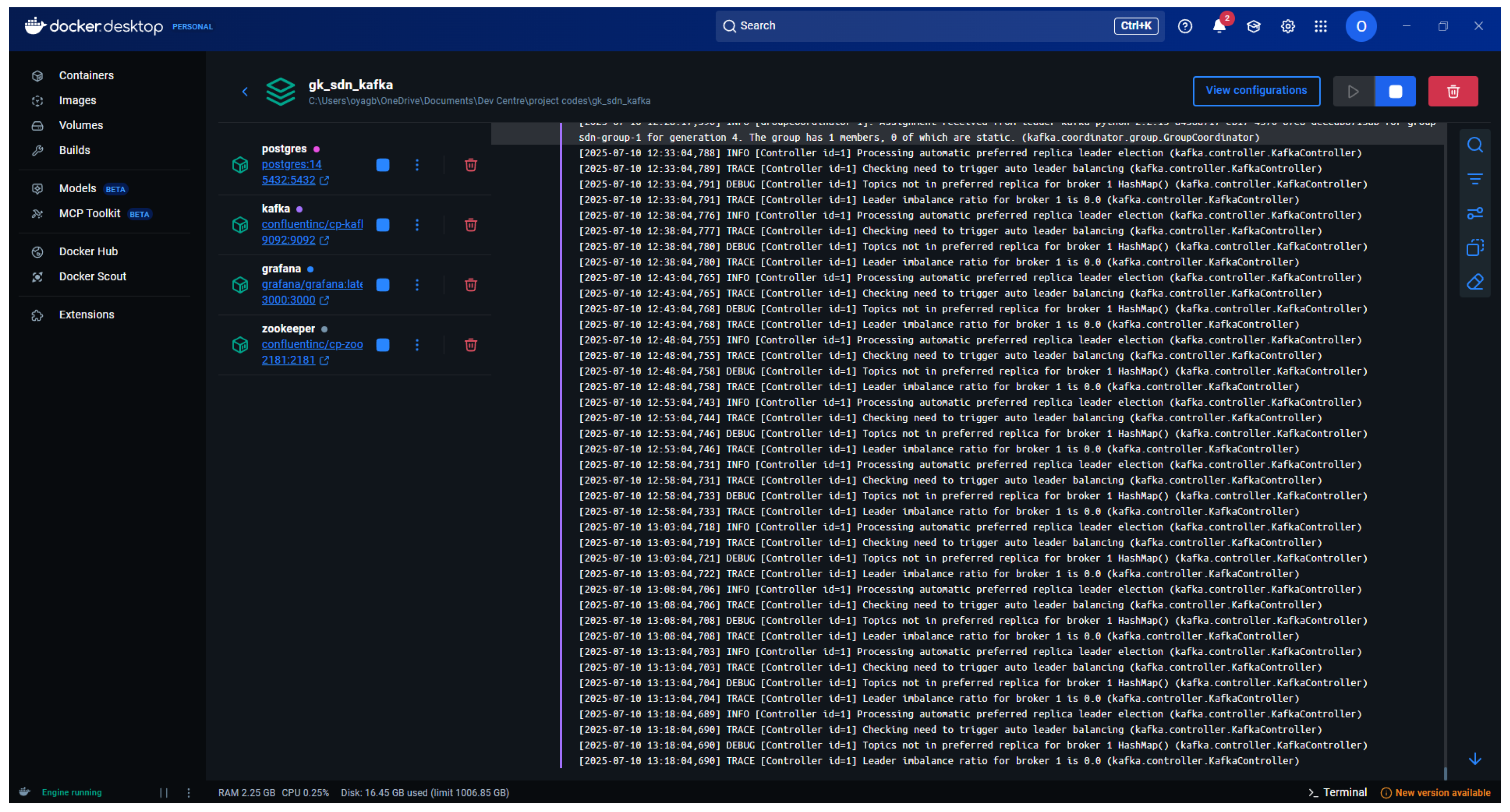Delete the grafana container

[470, 285]
